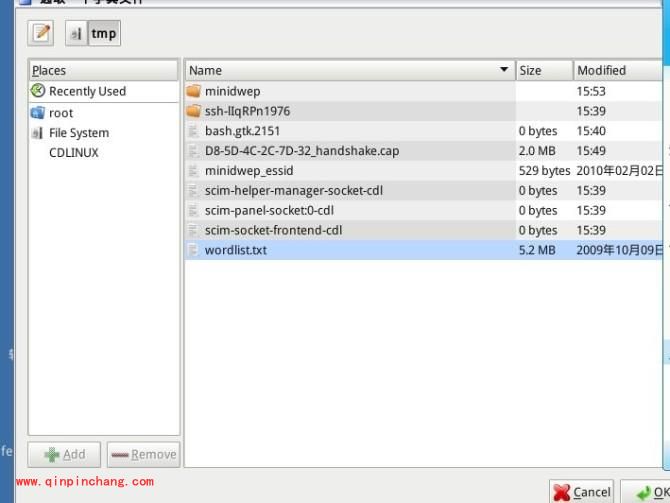Select the tmp path button

(104, 33)
